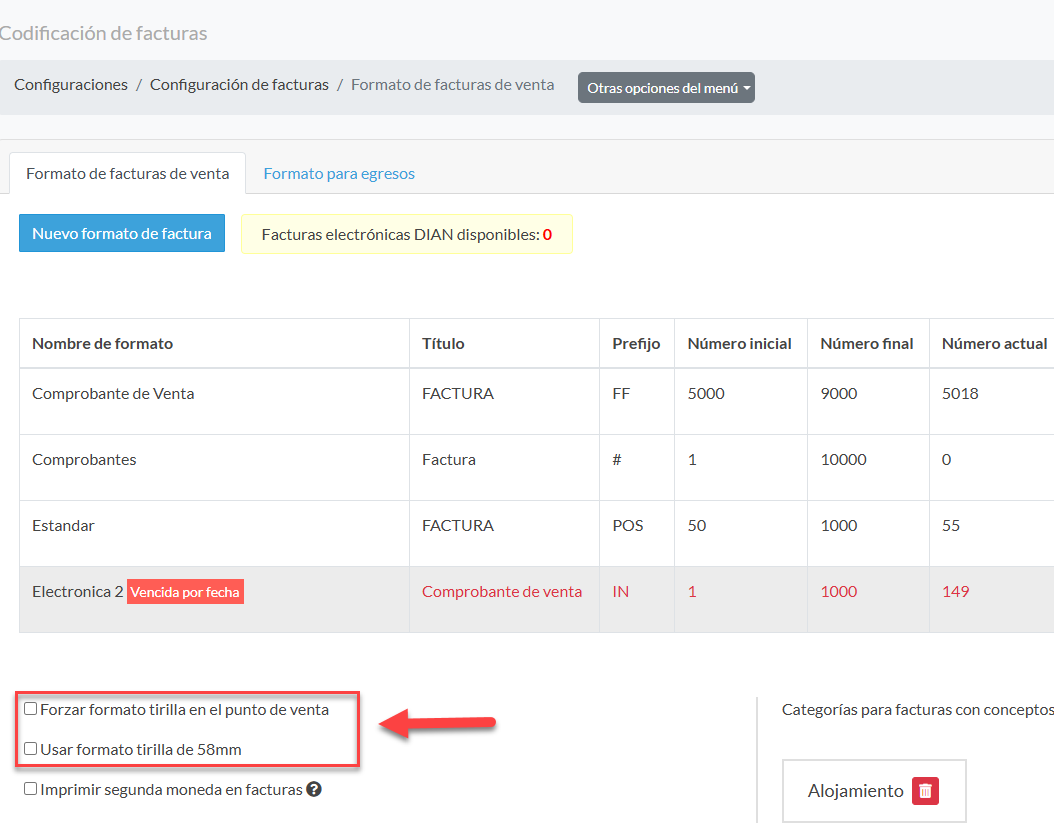Screen dimensions: 1054x832
Task: Select Formato de facturas de venta tab
Action: [x=128, y=174]
